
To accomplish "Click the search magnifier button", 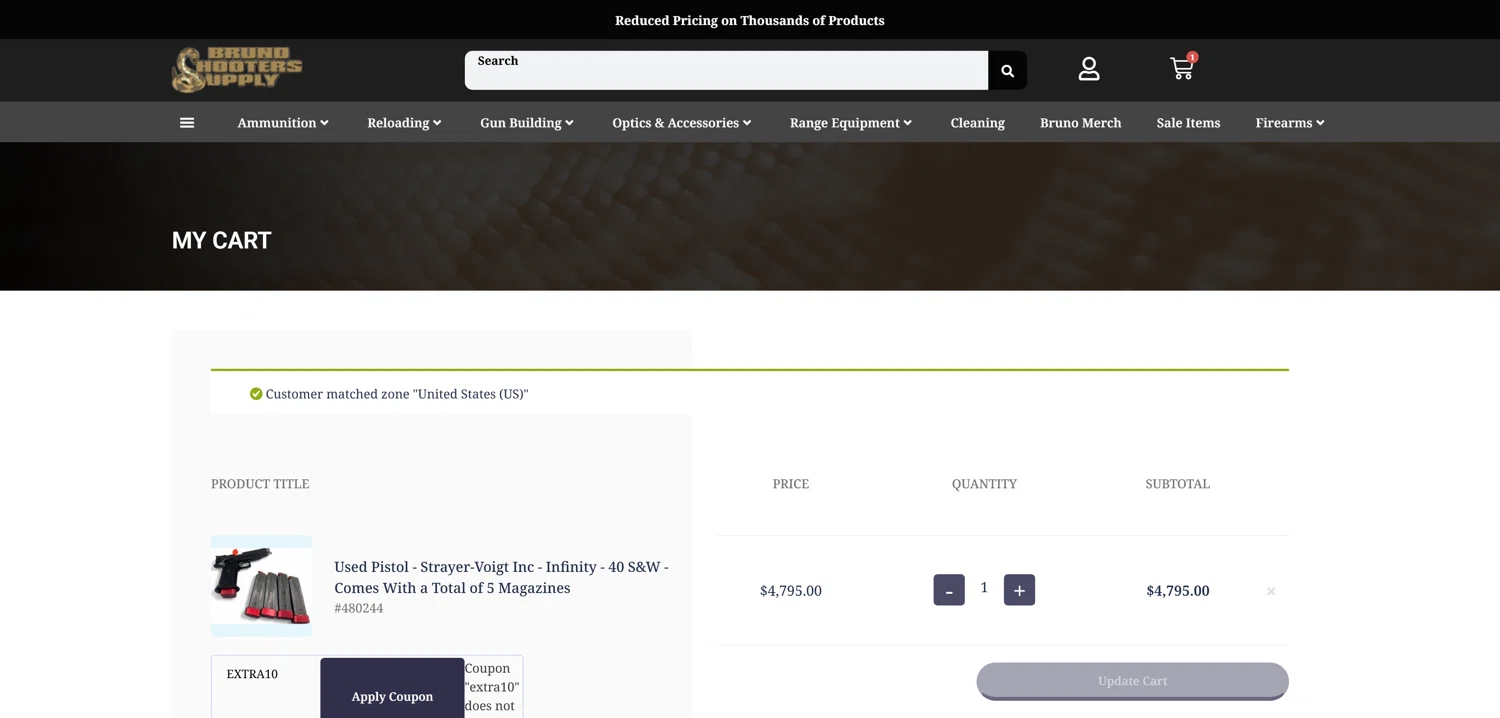I will [1007, 71].
